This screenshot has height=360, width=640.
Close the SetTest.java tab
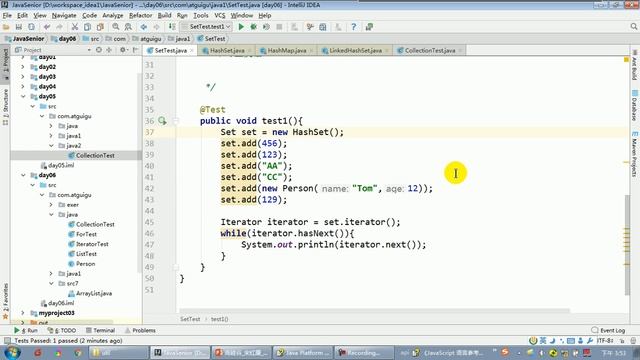[192, 51]
